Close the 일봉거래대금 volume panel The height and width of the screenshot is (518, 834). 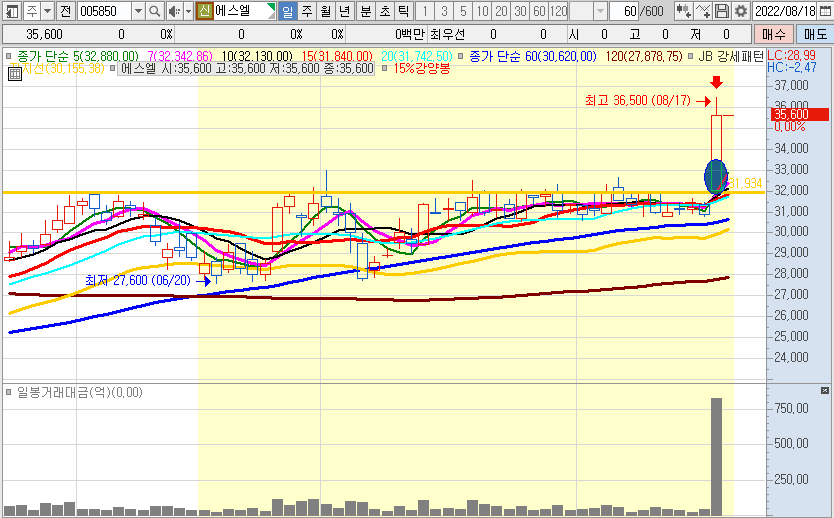click(825, 390)
